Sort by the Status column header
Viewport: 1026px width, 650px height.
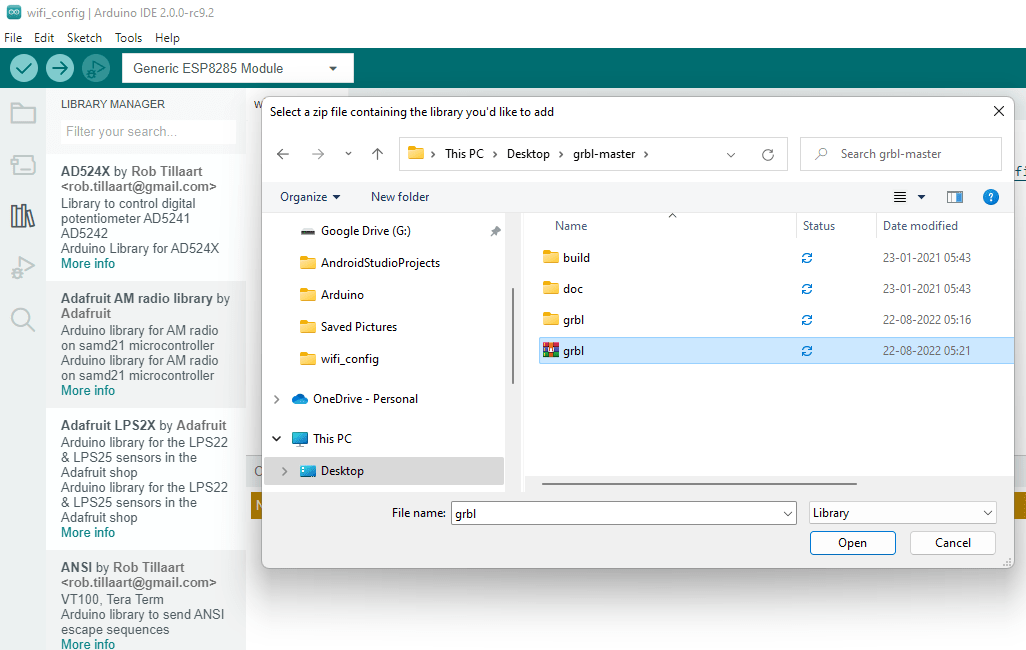click(x=819, y=226)
